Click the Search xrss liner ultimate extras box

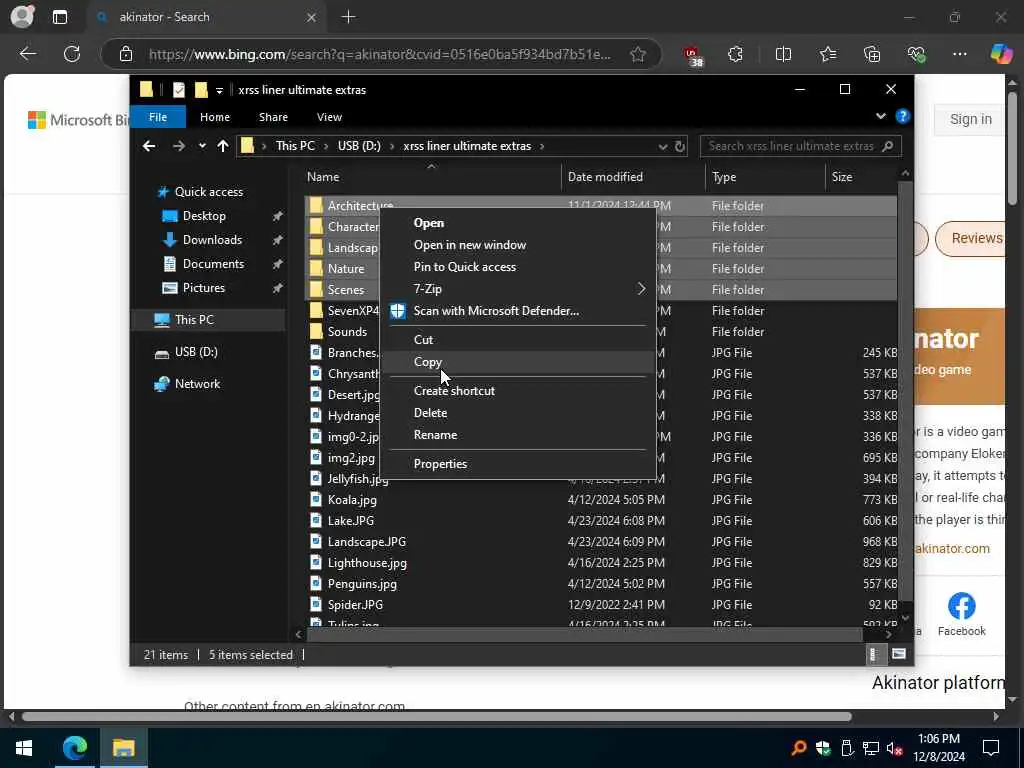801,146
